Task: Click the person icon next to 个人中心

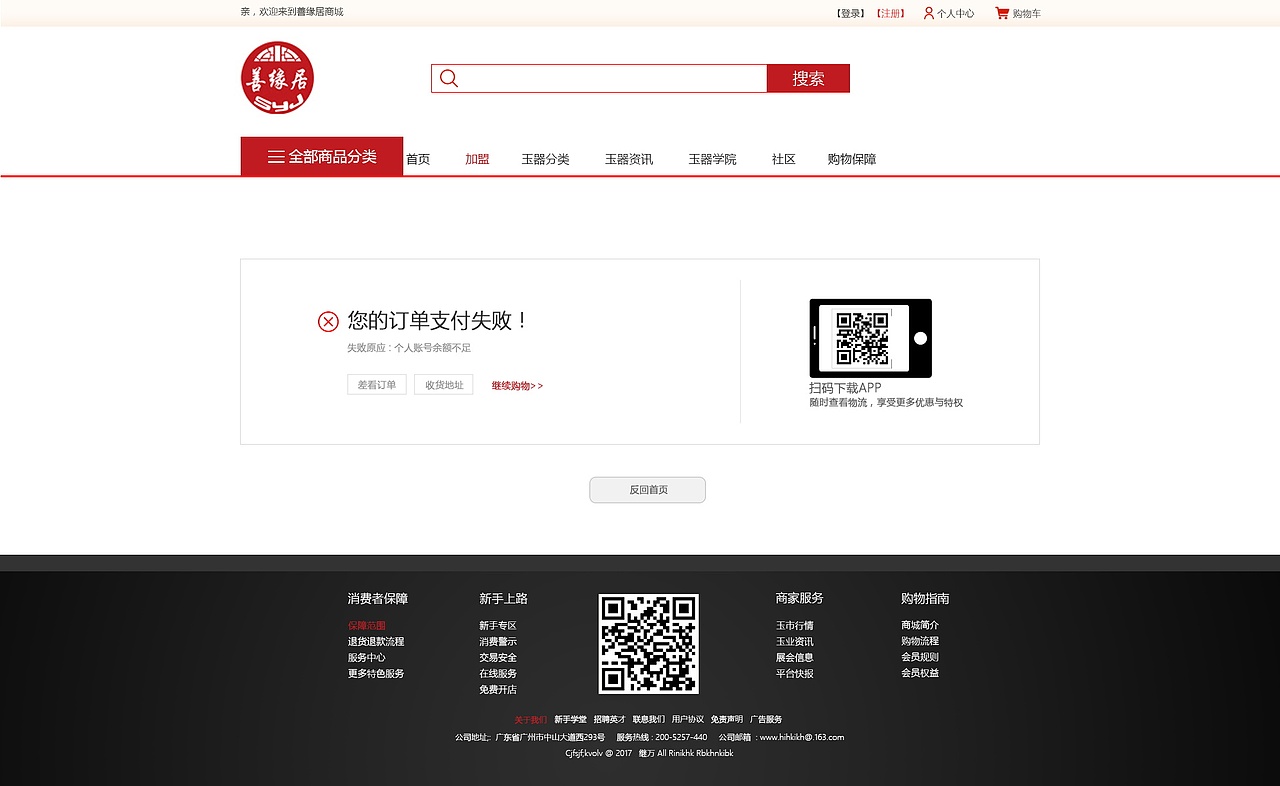Action: [x=928, y=13]
